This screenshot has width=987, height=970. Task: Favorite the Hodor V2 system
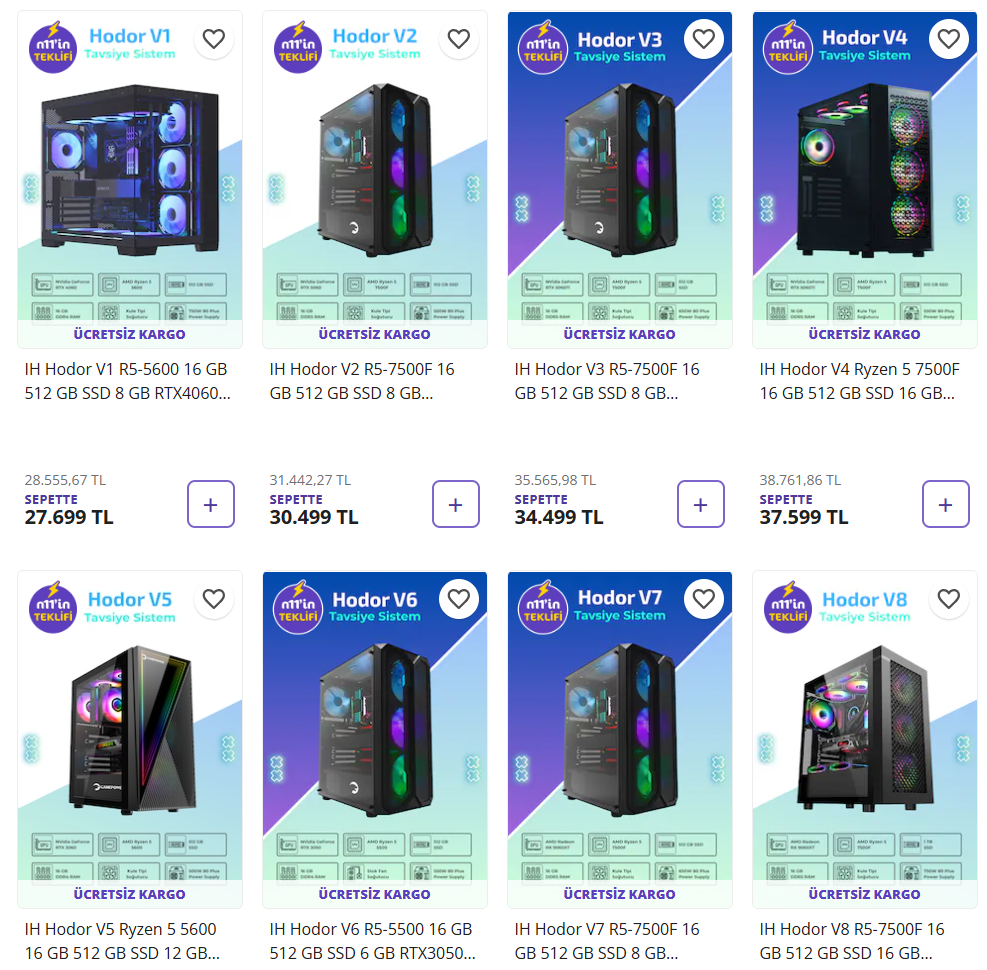pos(459,39)
